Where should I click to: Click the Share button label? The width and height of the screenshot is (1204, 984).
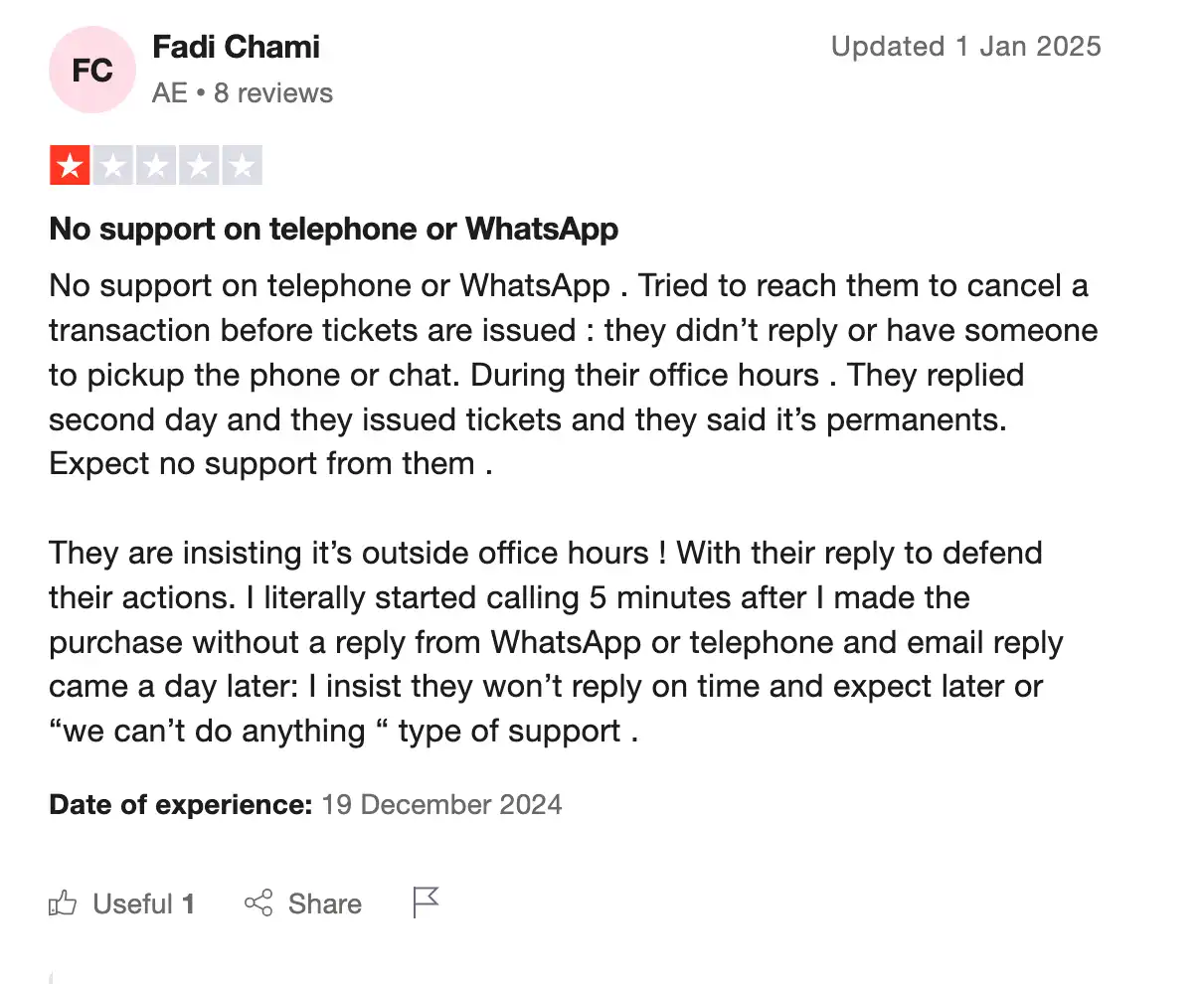(x=325, y=903)
